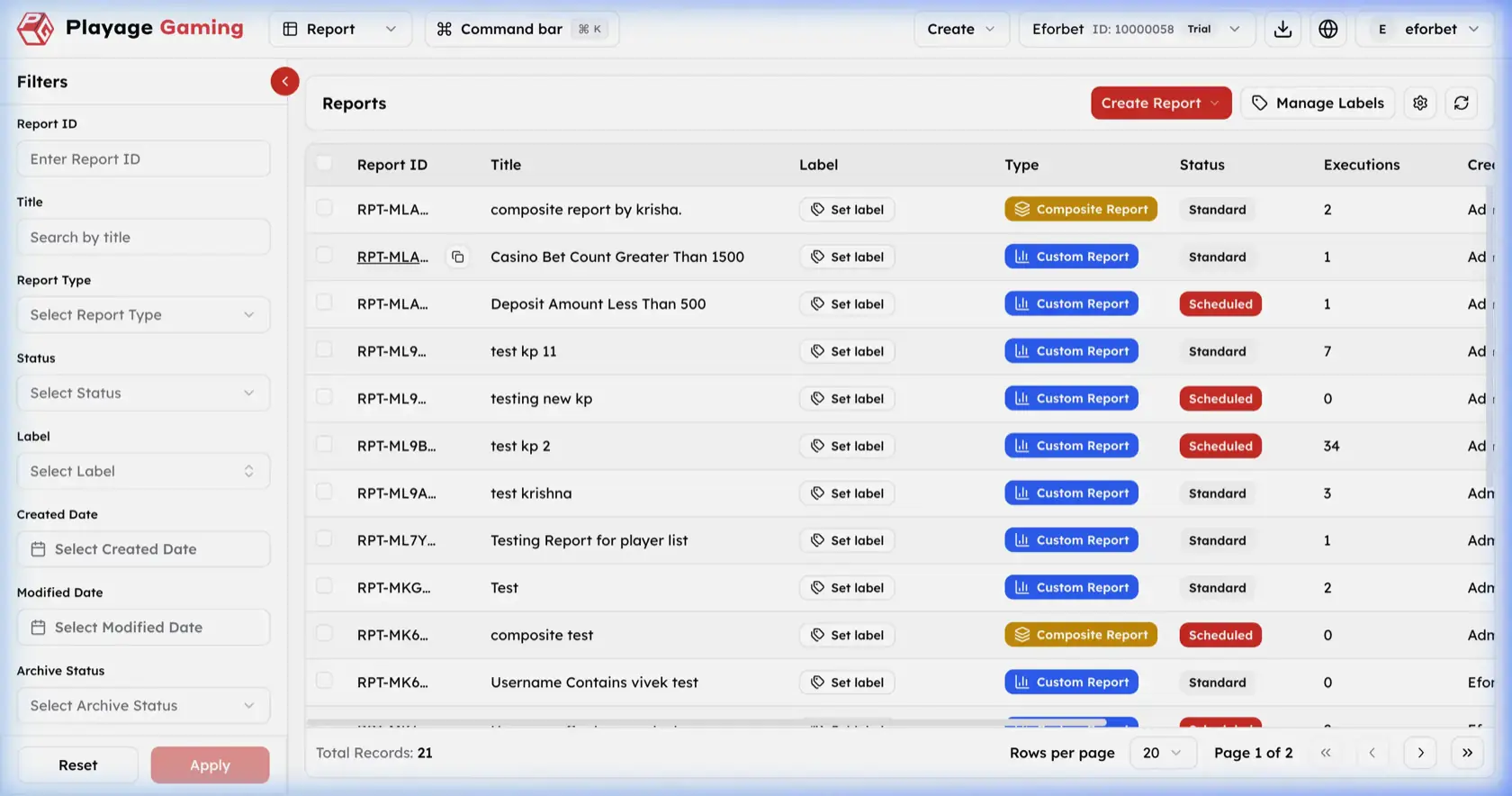The height and width of the screenshot is (796, 1512).
Task: Click the Create Report button
Action: 1161,103
